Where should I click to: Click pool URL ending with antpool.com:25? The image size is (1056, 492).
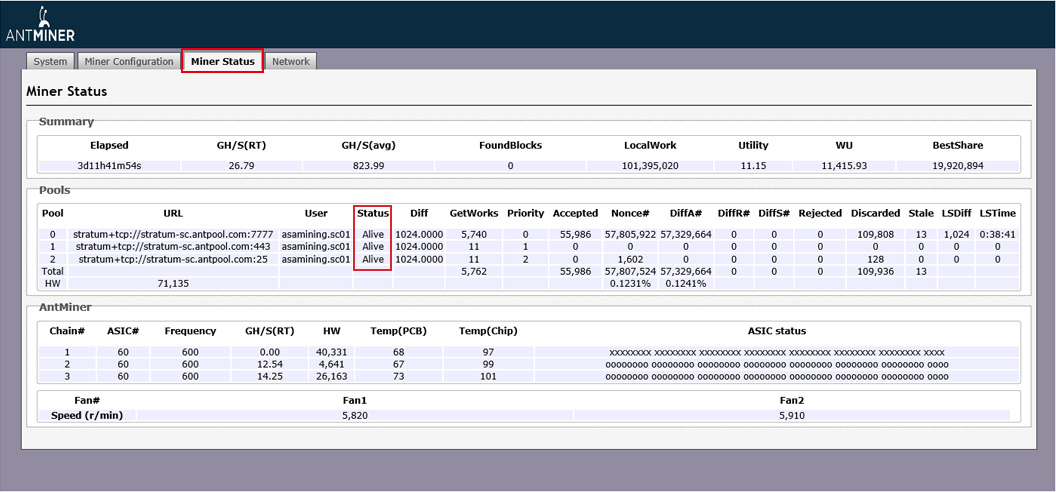pyautogui.click(x=173, y=259)
